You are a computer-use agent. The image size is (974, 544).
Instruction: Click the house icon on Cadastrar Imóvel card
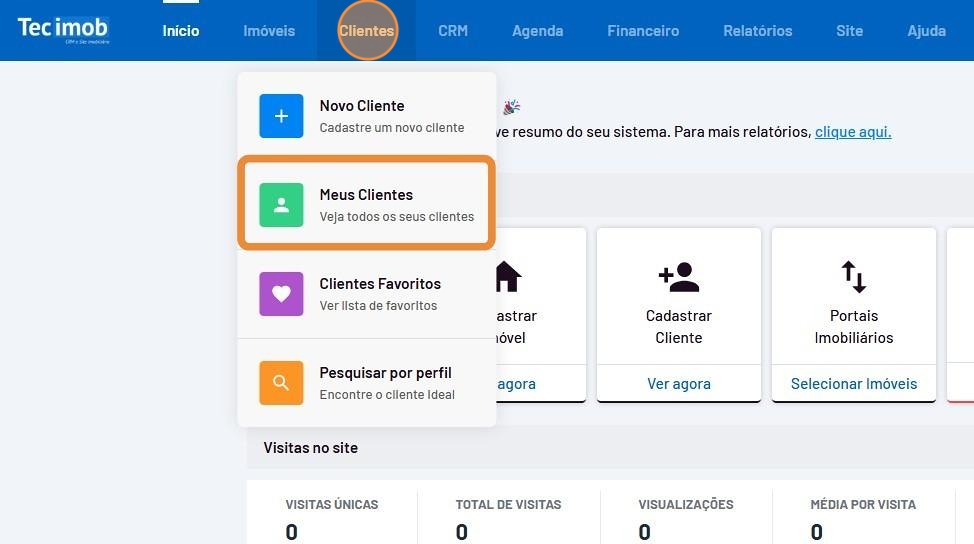pyautogui.click(x=508, y=277)
